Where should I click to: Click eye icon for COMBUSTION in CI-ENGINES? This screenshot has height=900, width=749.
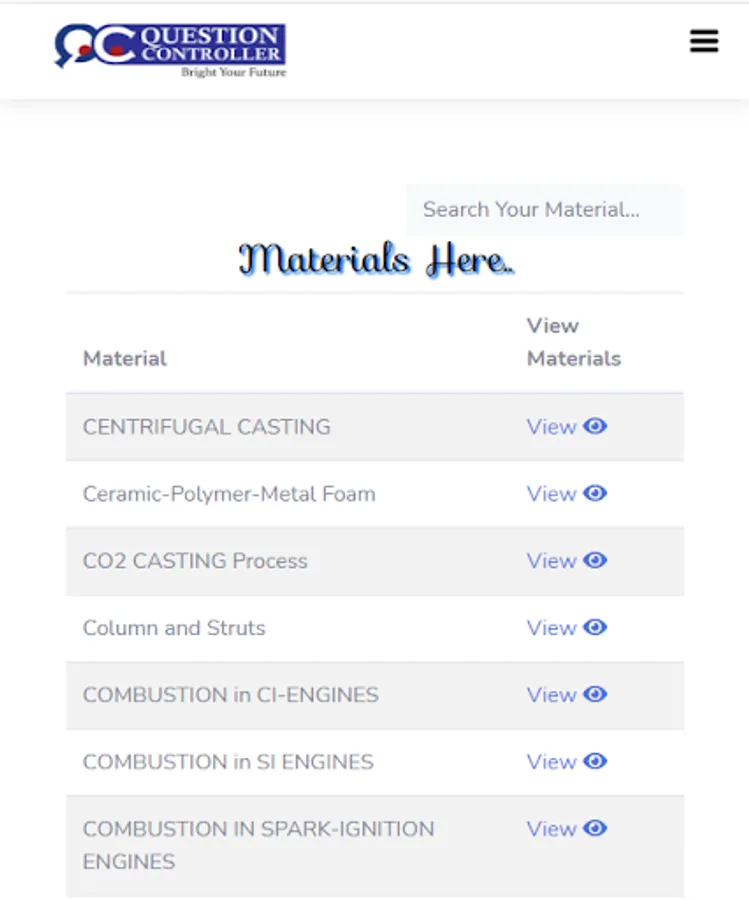(x=595, y=695)
